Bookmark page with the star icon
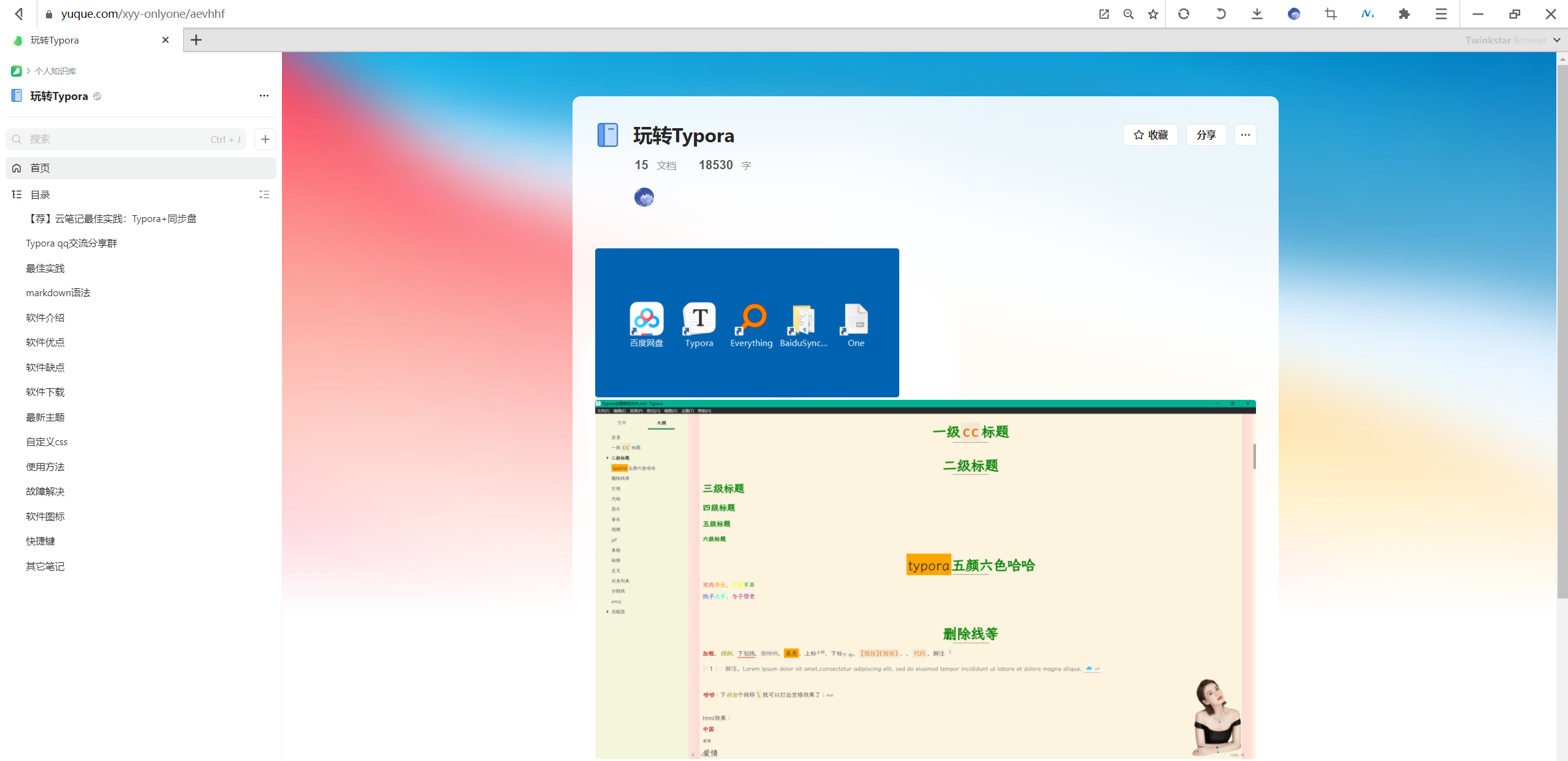This screenshot has height=761, width=1568. (x=1153, y=13)
